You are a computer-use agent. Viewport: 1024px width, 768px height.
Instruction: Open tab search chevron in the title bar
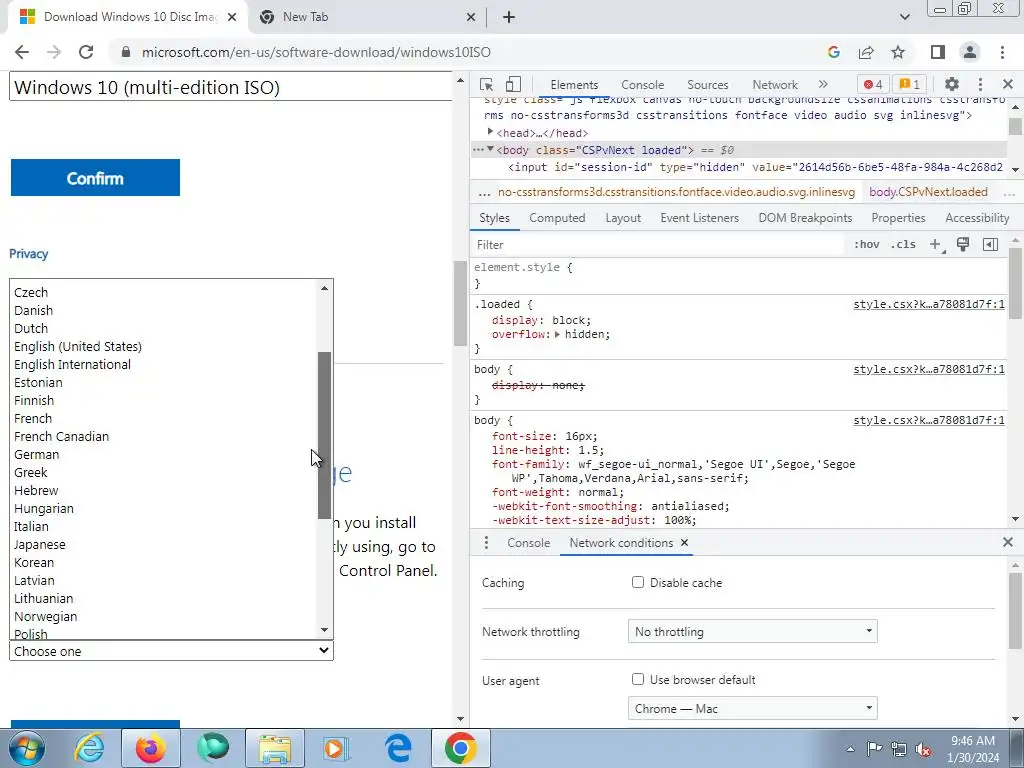pos(904,17)
